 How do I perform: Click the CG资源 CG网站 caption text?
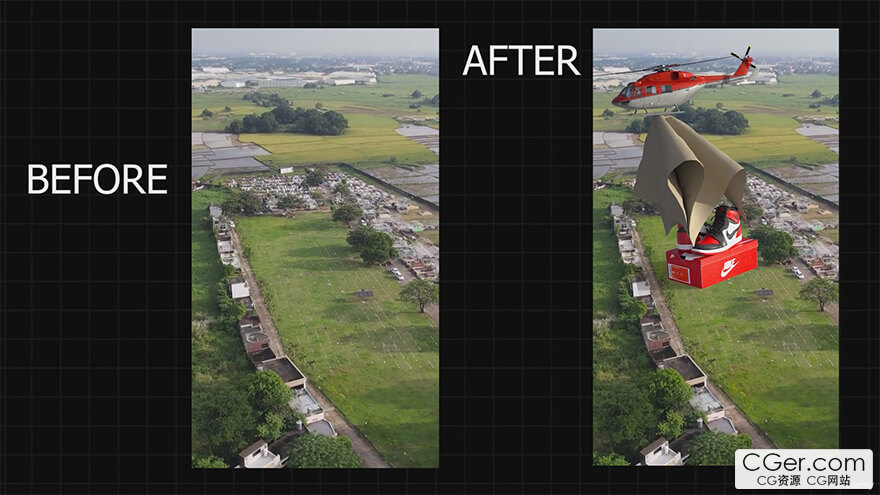point(804,481)
